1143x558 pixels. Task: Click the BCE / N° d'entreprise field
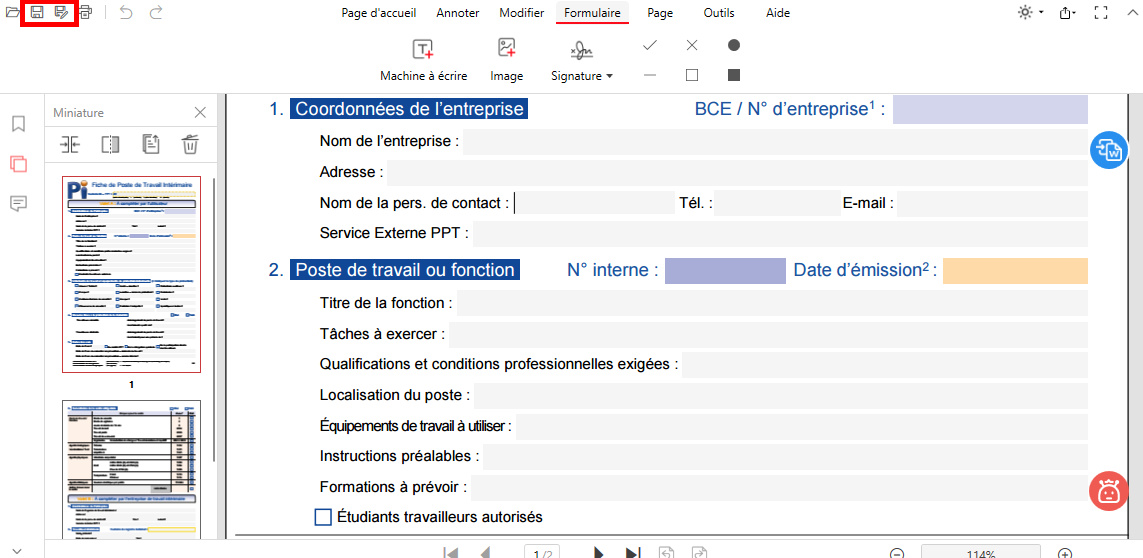(990, 109)
